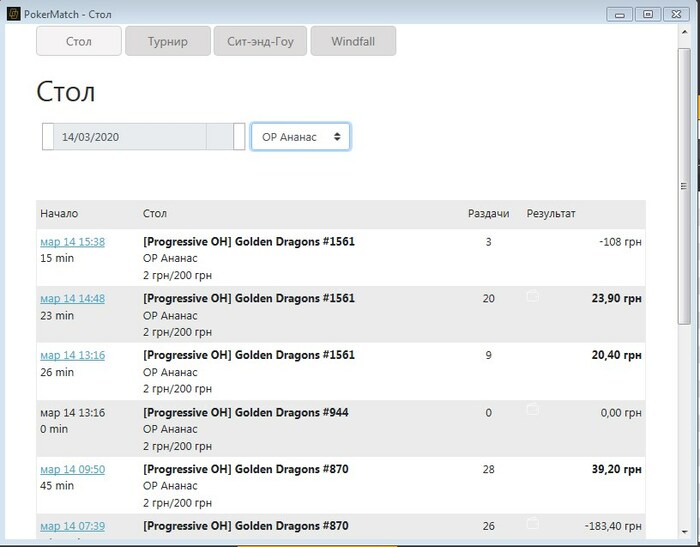The height and width of the screenshot is (547, 700).
Task: Click the Результат column header
Action: click(551, 213)
